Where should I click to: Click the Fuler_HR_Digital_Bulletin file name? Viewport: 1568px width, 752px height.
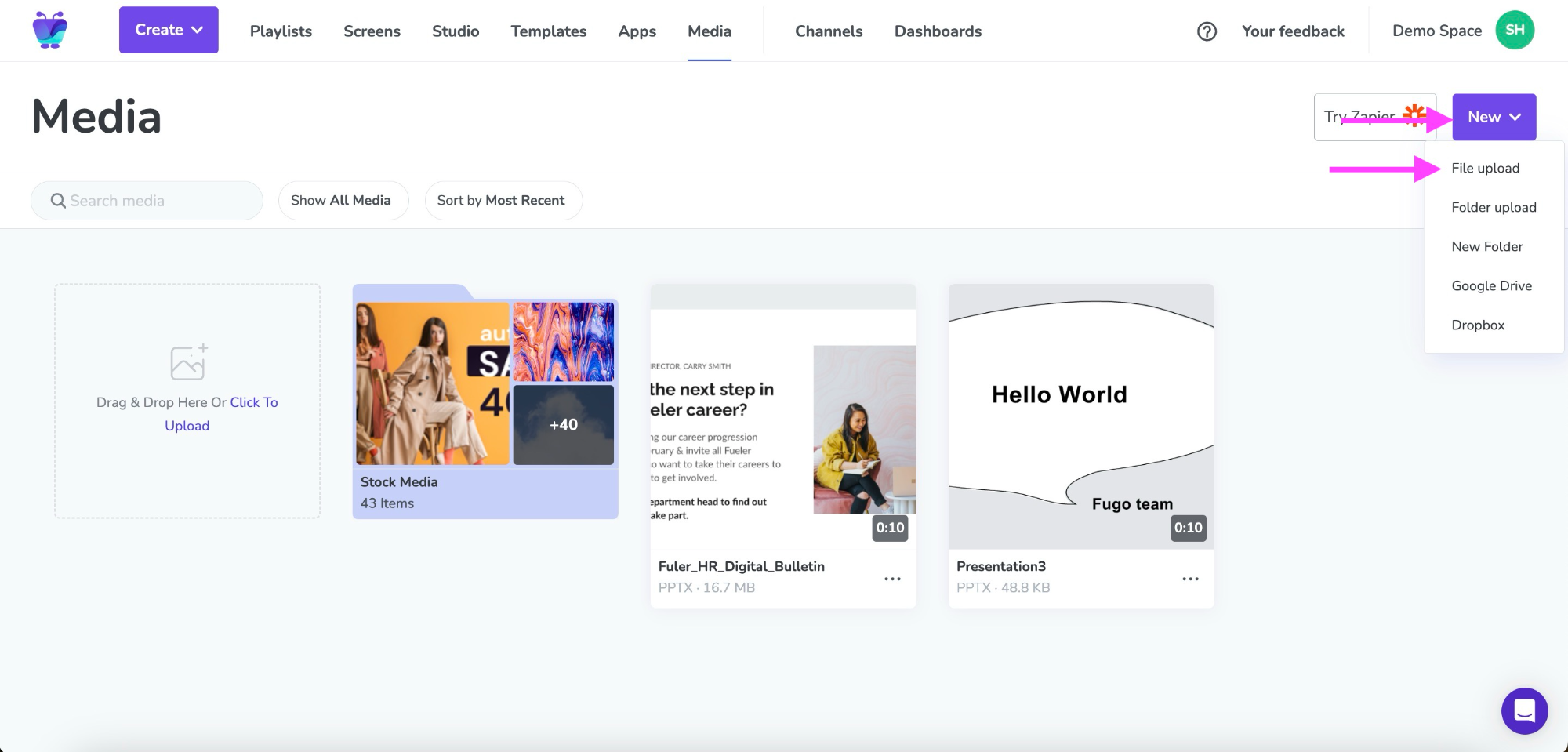pos(742,566)
